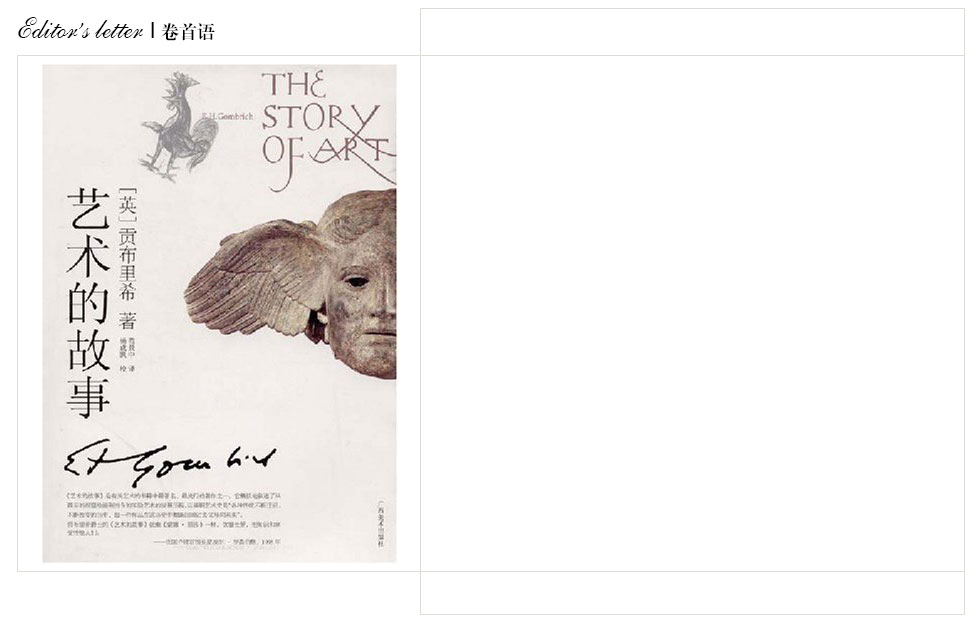Screen dimensions: 980x629
Task: Click inside the large empty right-hand cell
Action: click(x=692, y=313)
